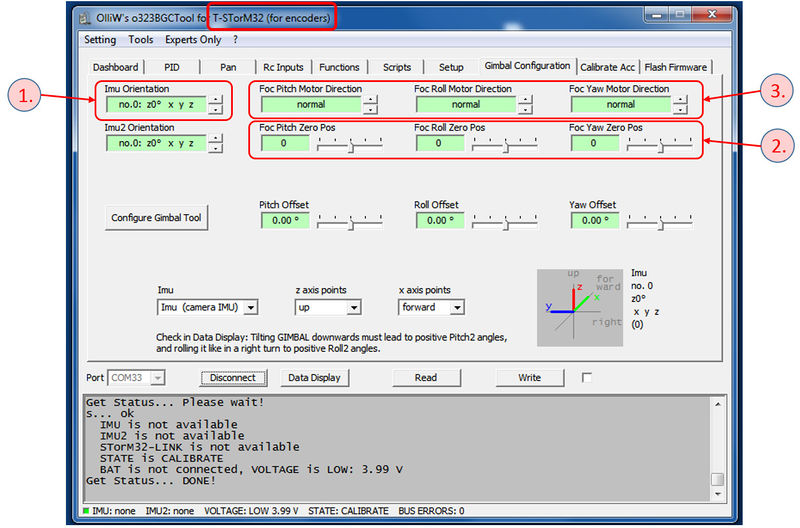The width and height of the screenshot is (800, 528).
Task: Click the IMU orientation axis diagram
Action: tap(582, 308)
